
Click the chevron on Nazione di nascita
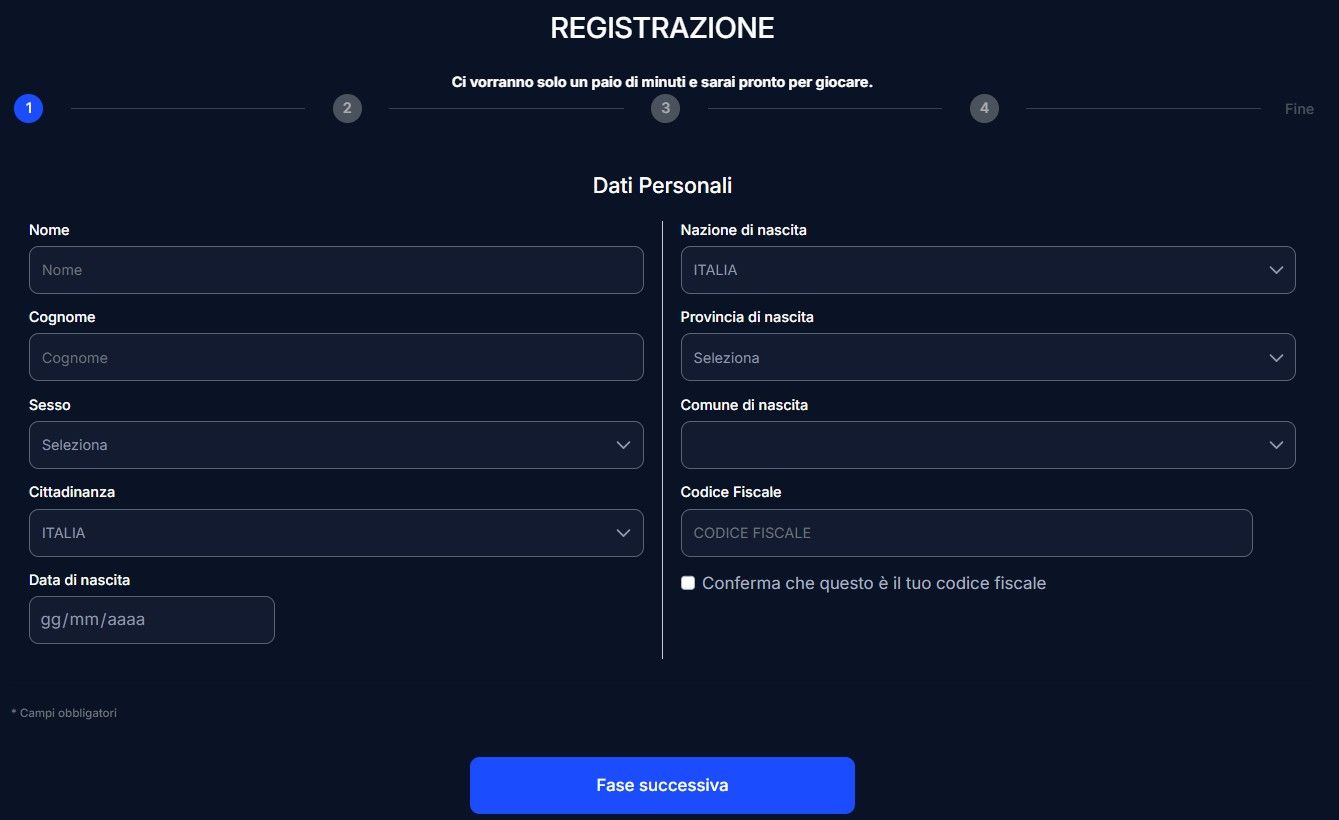click(x=1276, y=270)
